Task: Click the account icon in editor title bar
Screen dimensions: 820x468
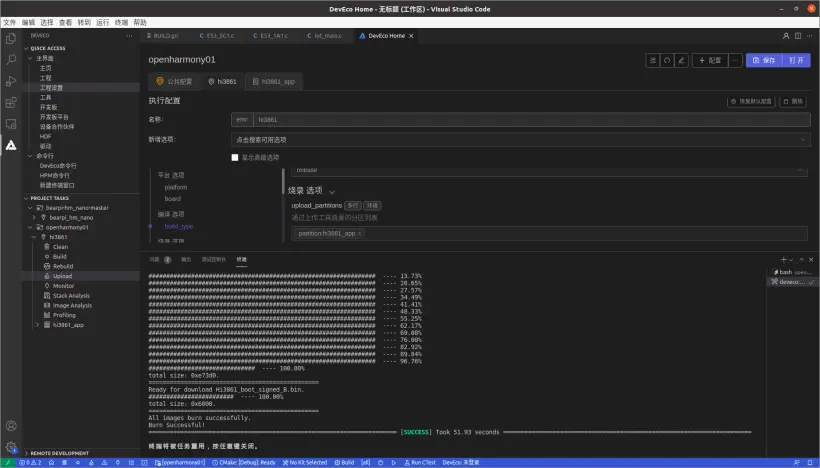Action: [x=785, y=36]
